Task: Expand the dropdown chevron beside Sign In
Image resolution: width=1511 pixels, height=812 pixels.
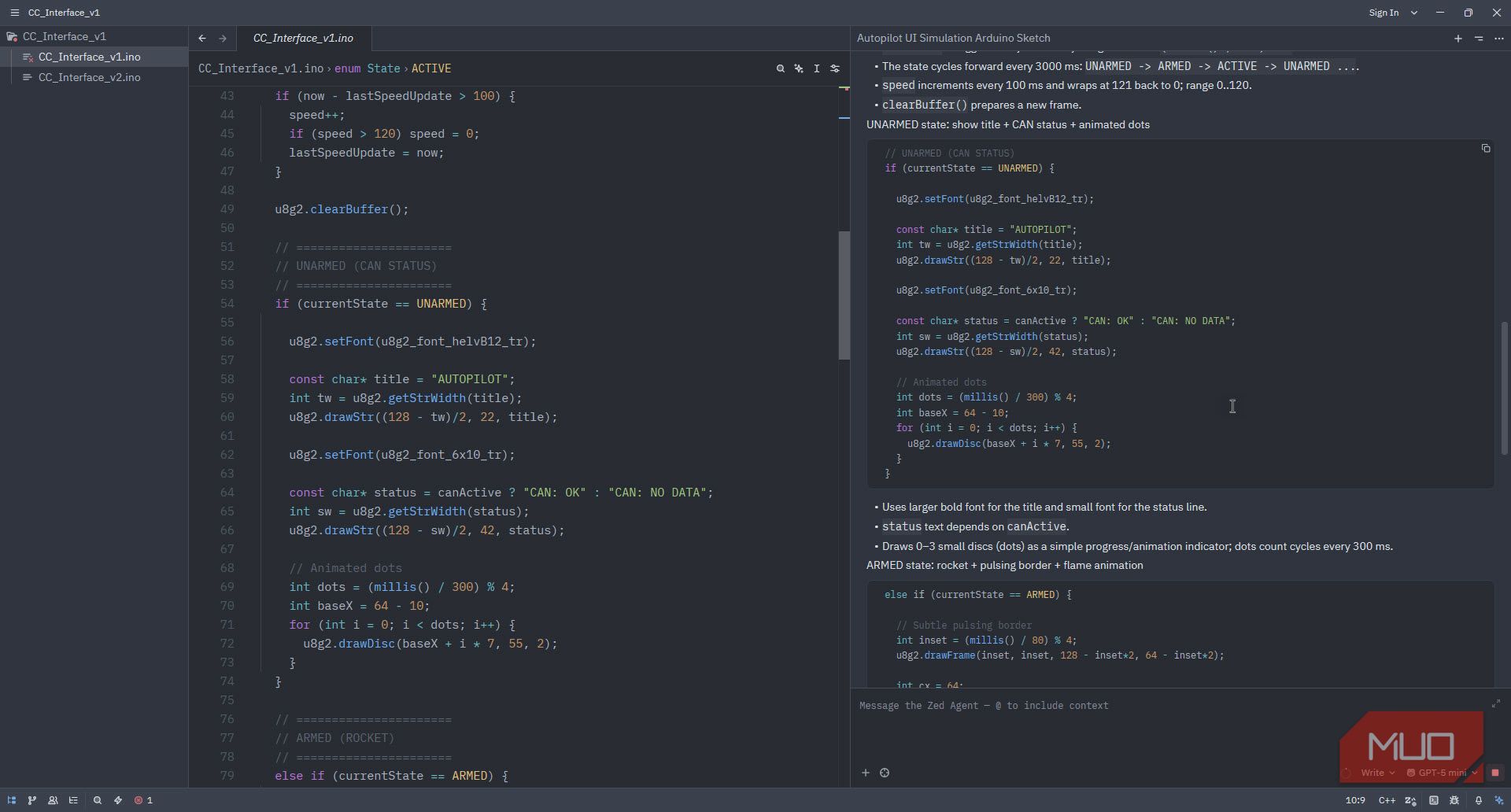Action: click(1414, 13)
